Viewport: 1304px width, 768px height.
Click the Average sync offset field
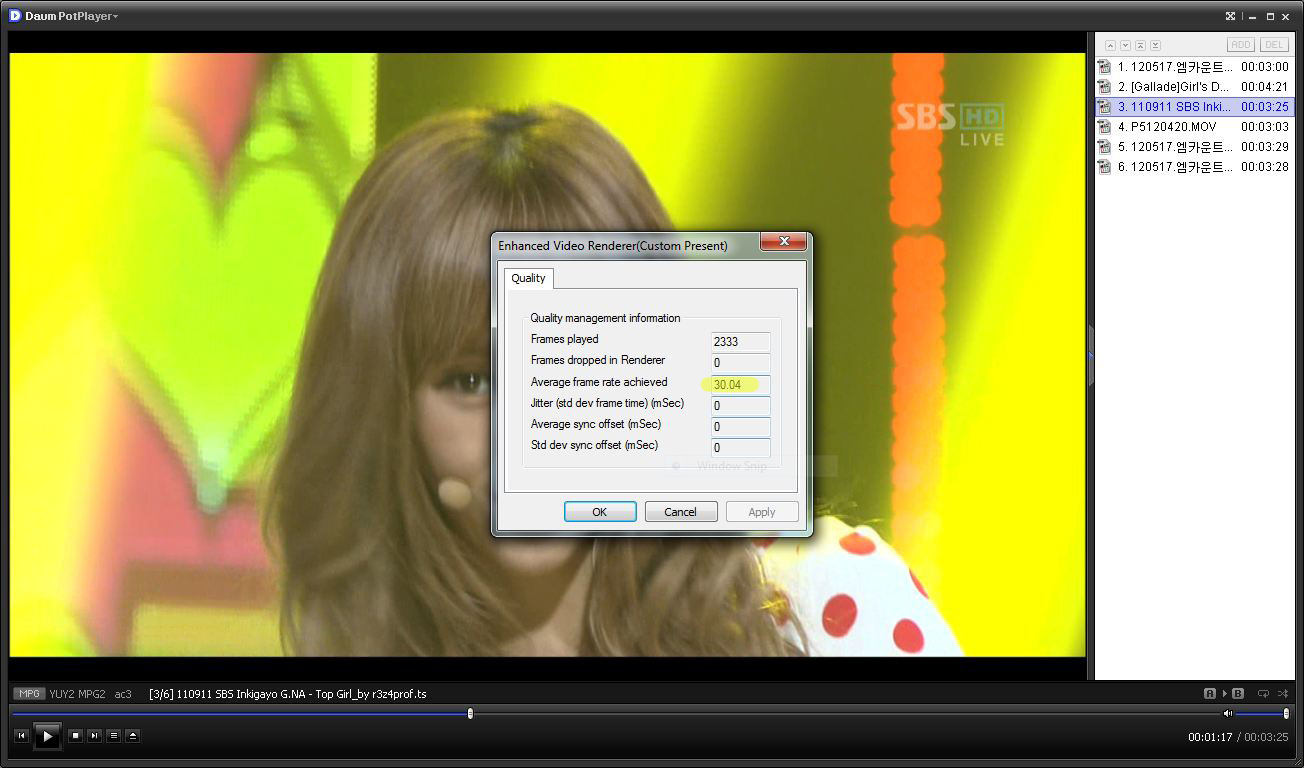tap(741, 426)
